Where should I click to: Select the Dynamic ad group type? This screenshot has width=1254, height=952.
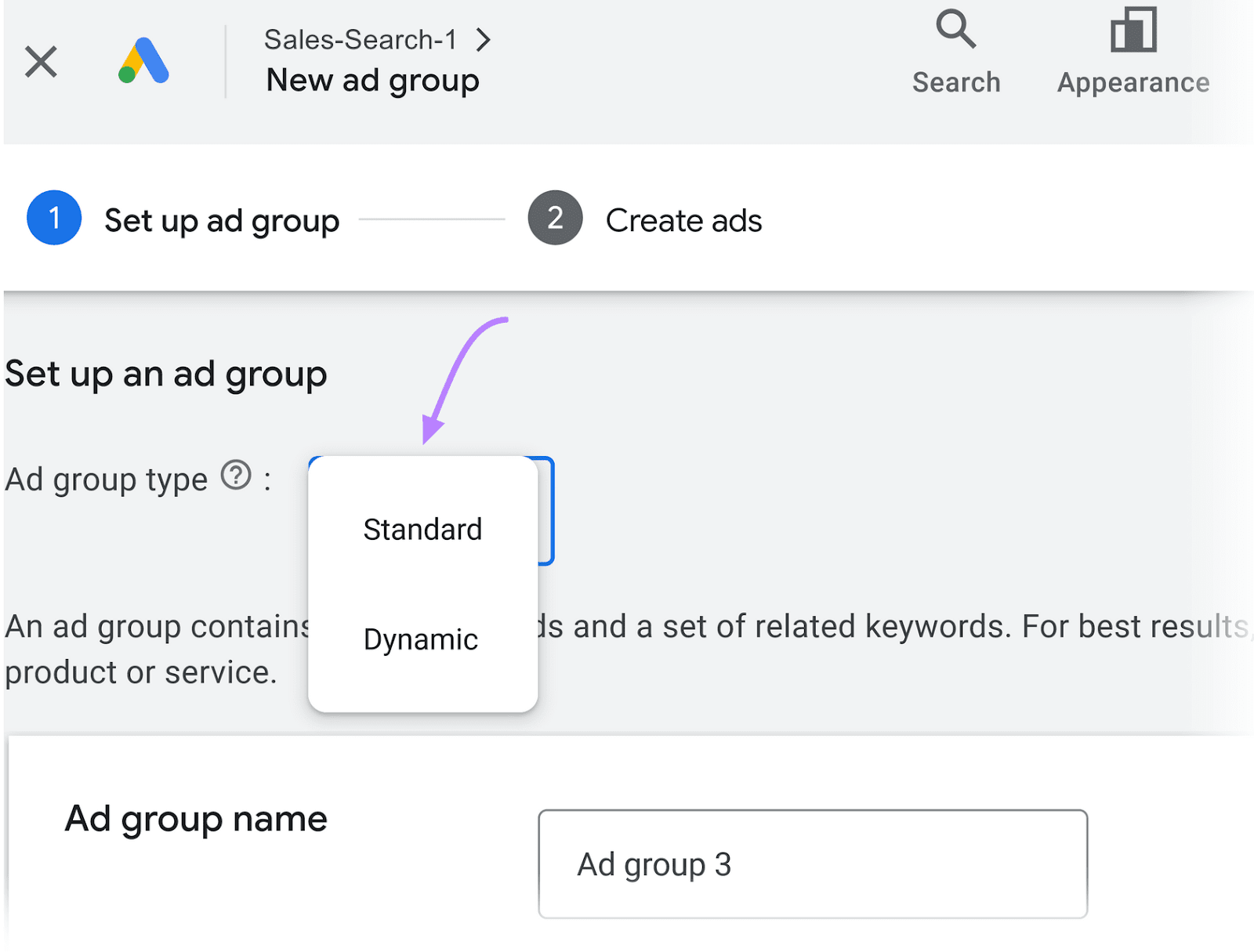coord(422,639)
